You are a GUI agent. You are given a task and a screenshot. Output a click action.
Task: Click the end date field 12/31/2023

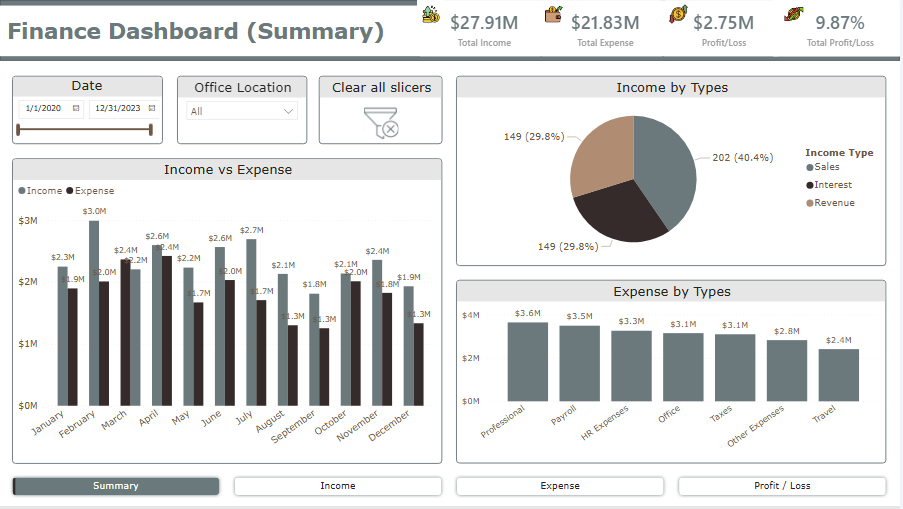tap(117, 108)
